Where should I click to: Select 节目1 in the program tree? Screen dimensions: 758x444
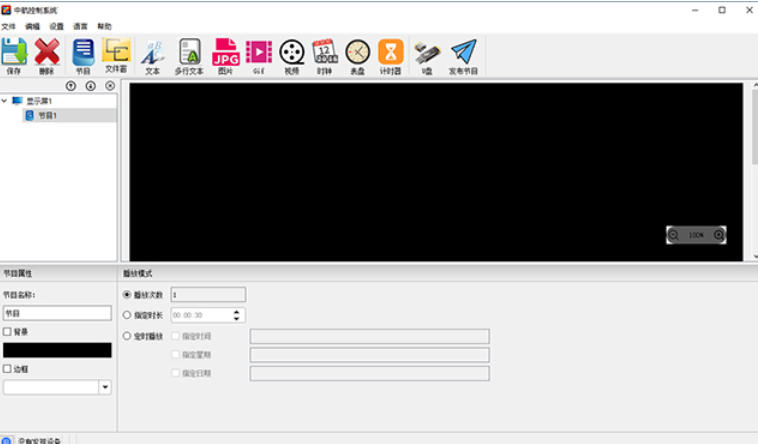coord(47,115)
